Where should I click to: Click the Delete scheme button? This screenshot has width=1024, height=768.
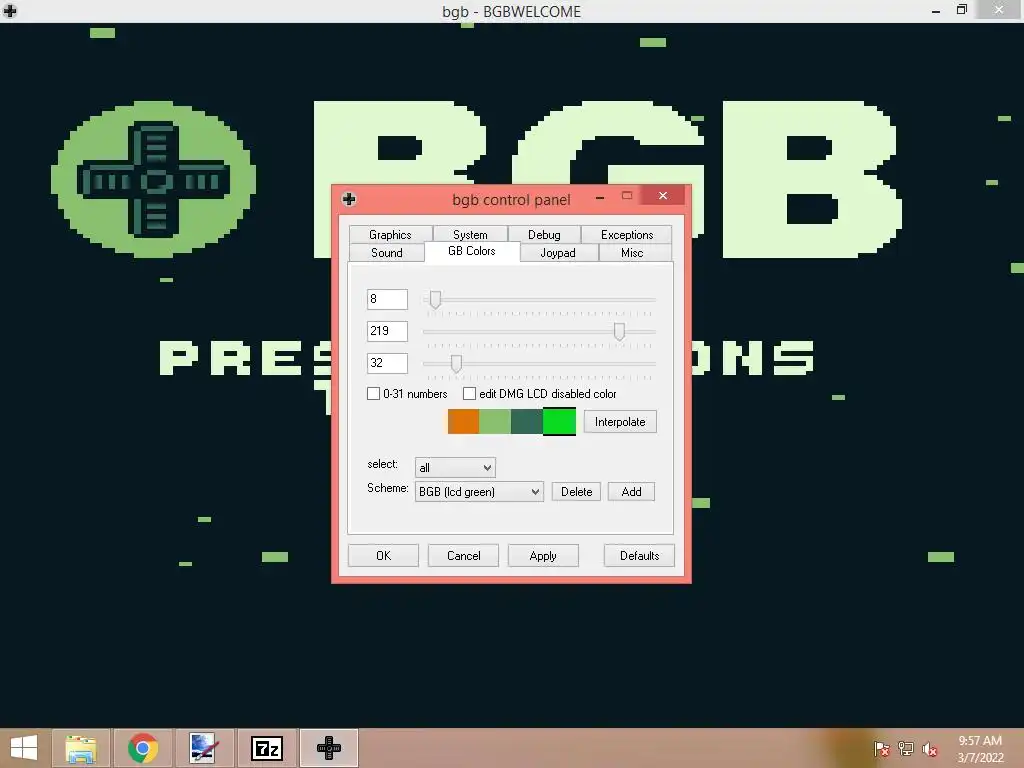(576, 492)
